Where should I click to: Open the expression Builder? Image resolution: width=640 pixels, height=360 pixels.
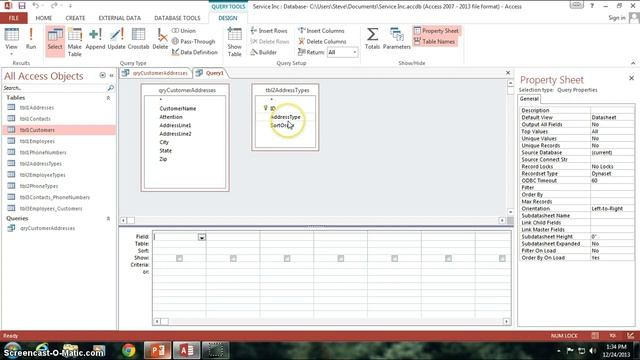[263, 52]
